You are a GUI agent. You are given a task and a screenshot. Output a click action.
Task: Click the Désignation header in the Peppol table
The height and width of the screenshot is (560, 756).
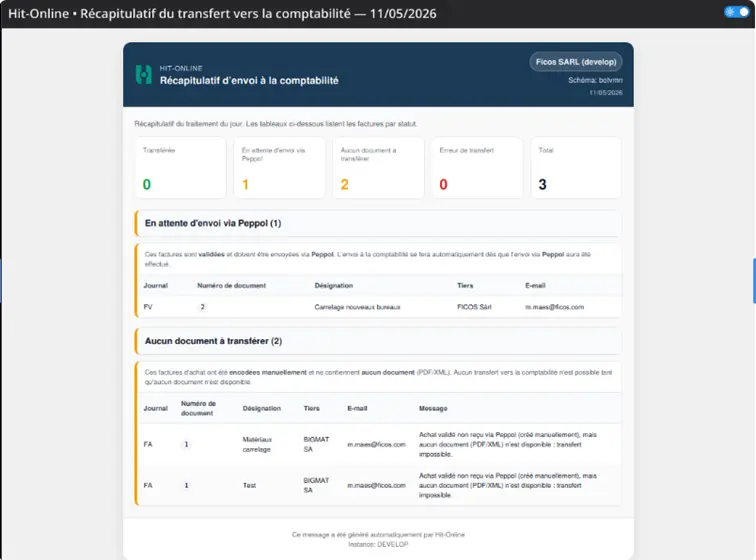pos(334,286)
